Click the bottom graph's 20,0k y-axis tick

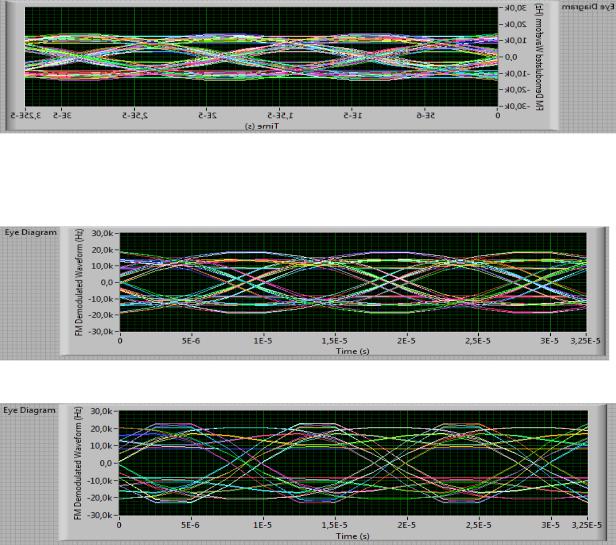point(102,429)
